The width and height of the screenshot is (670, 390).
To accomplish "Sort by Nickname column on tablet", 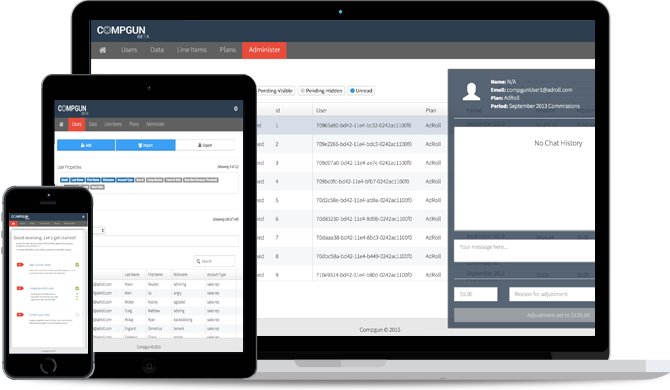I will click(x=180, y=274).
